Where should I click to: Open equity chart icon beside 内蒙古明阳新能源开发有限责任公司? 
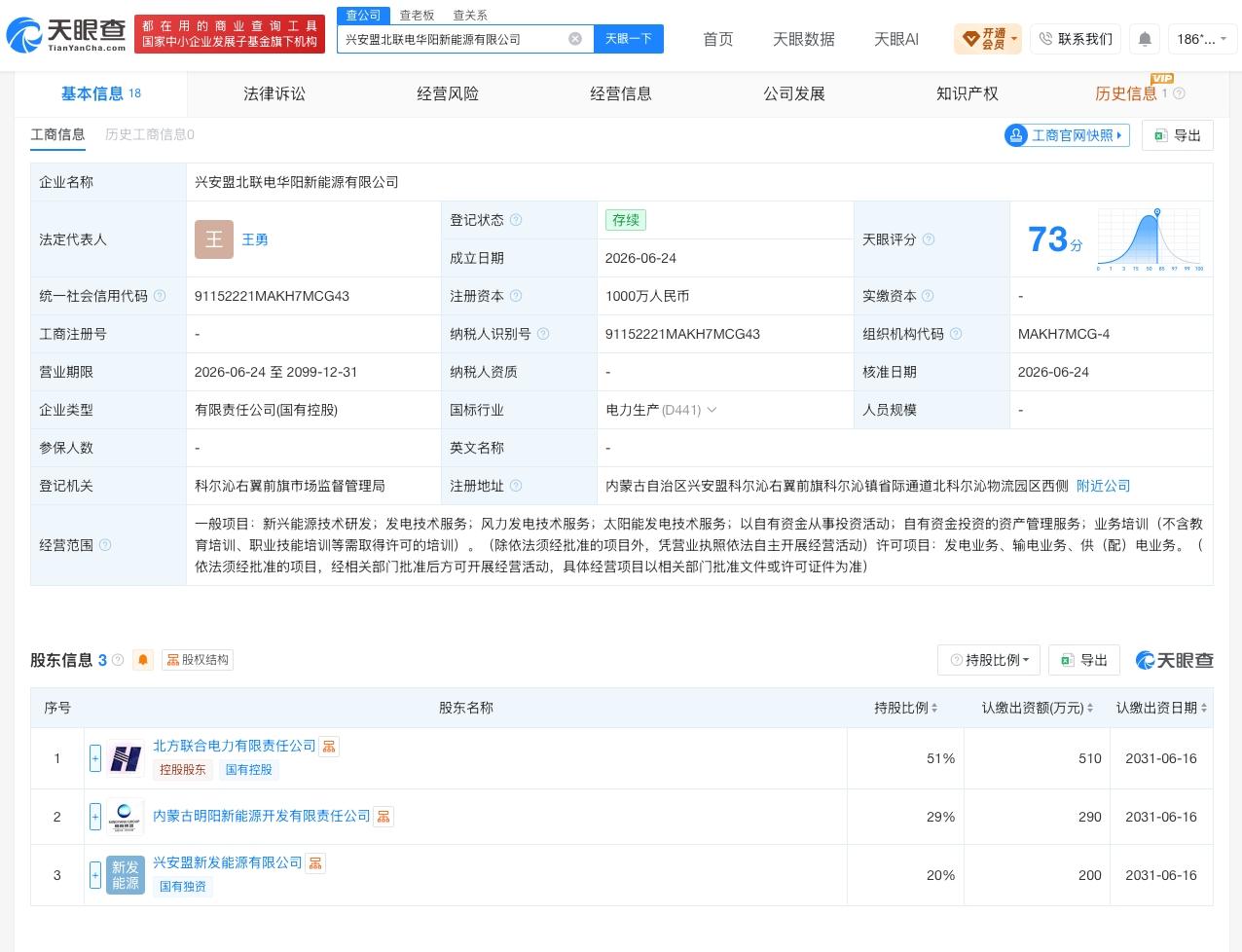(384, 817)
